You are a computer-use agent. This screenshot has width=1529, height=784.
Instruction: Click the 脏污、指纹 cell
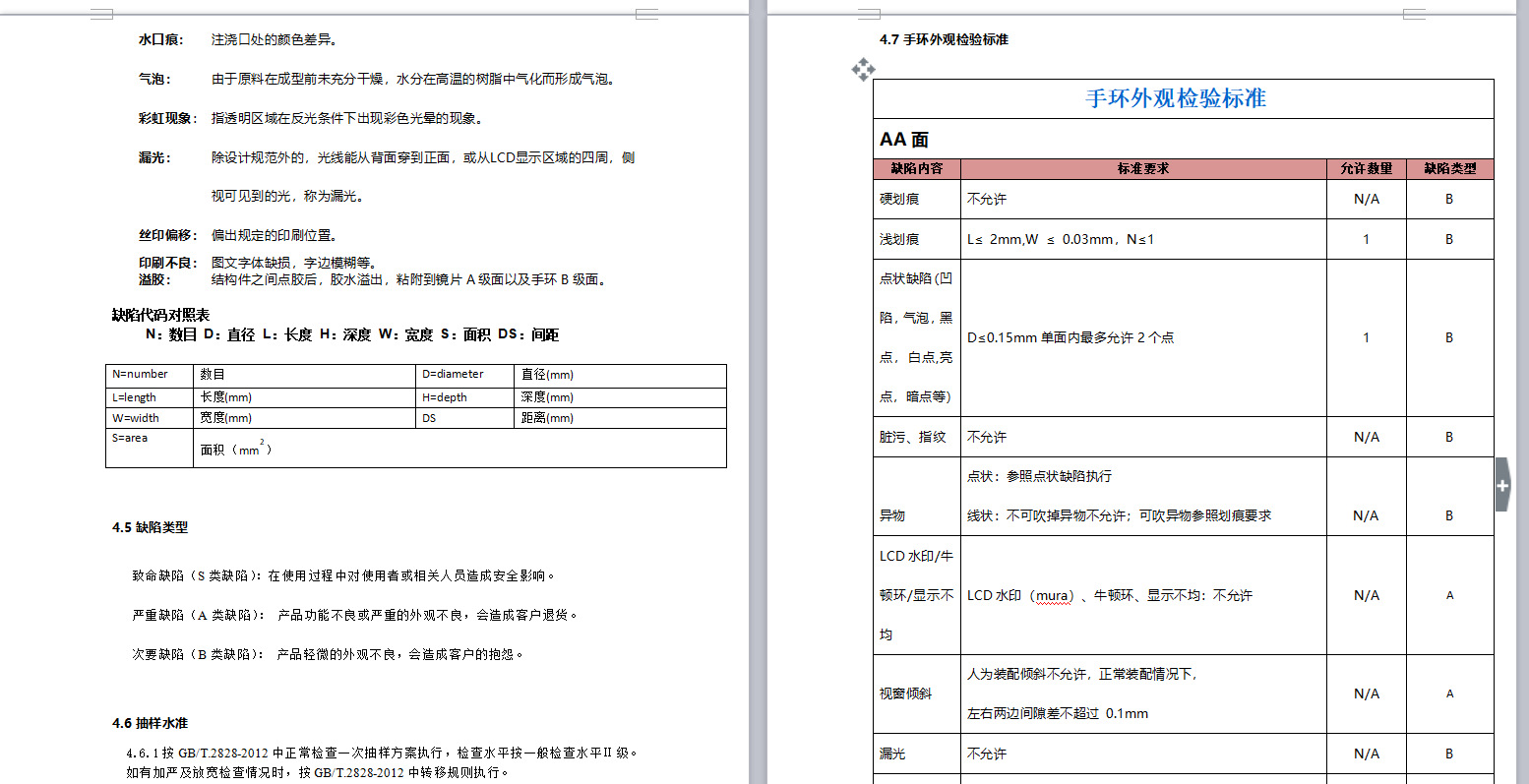click(917, 437)
